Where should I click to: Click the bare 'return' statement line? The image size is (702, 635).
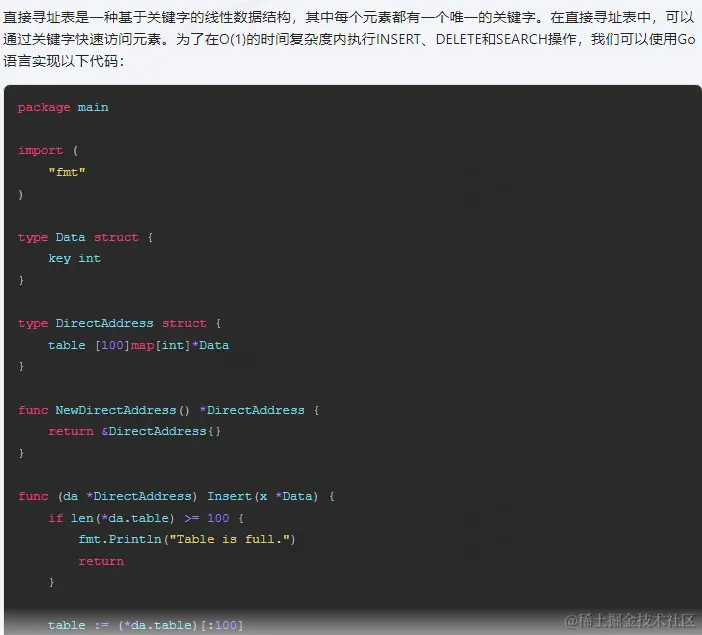[101, 561]
